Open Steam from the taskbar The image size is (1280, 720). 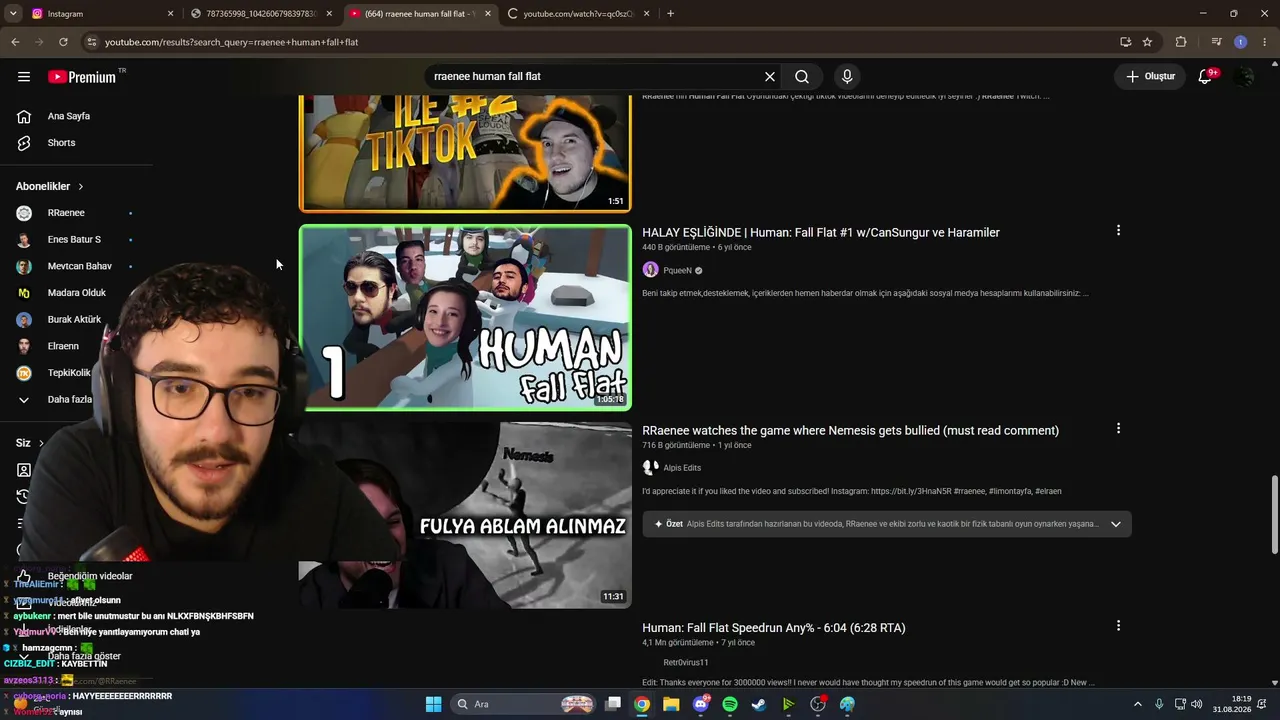pos(759,704)
